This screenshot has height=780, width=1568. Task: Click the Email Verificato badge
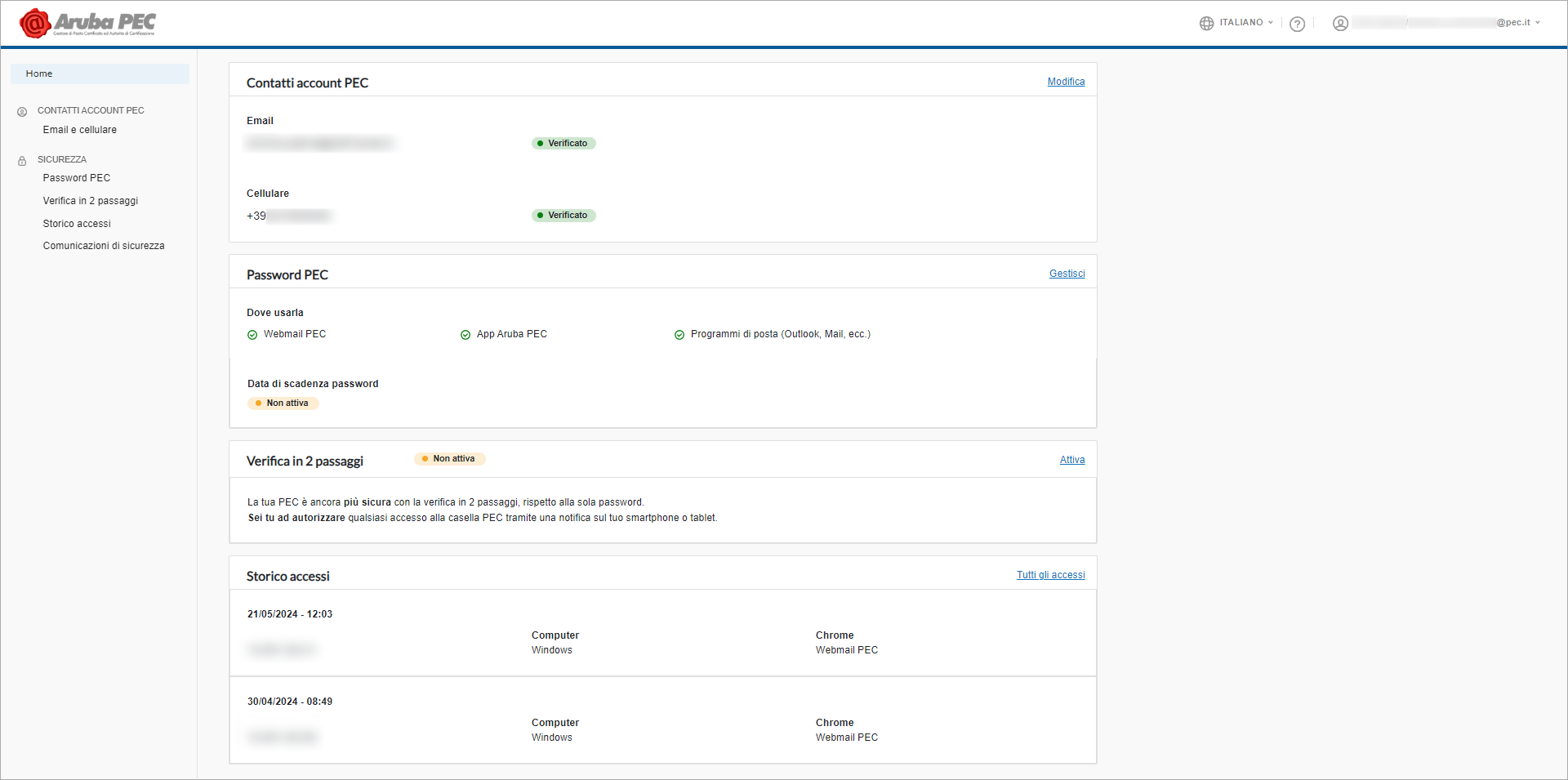pyautogui.click(x=563, y=144)
